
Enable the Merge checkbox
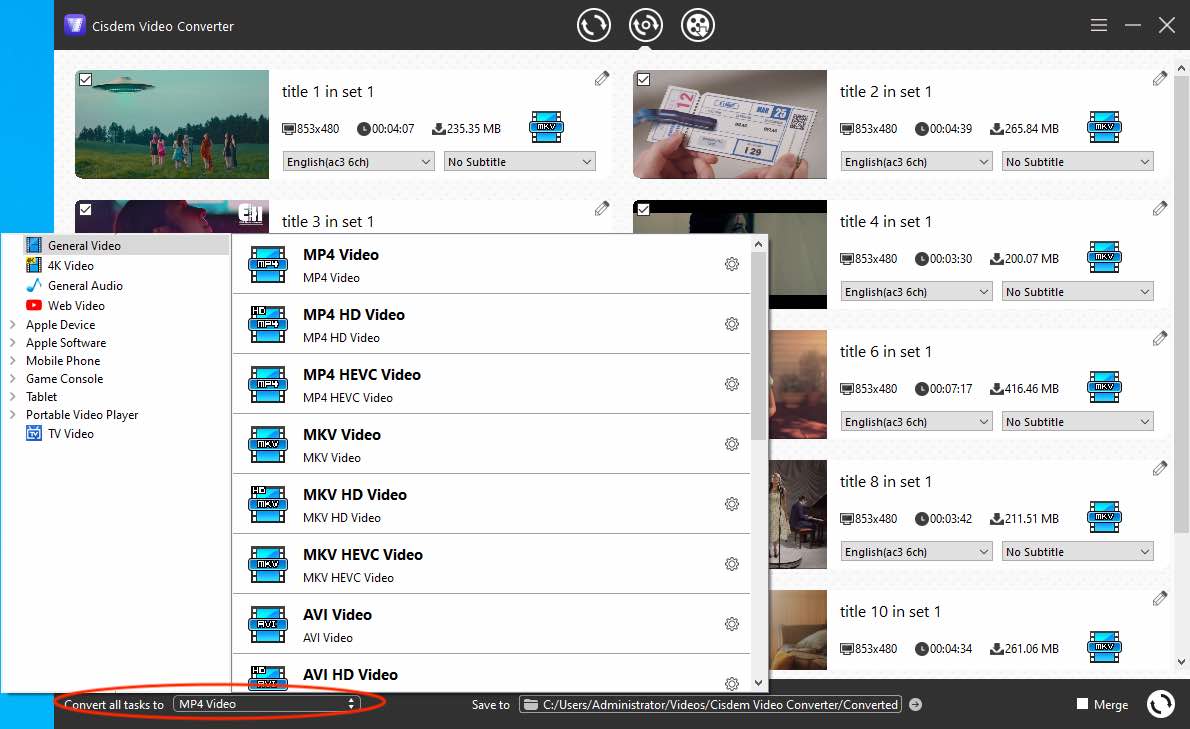[1083, 704]
